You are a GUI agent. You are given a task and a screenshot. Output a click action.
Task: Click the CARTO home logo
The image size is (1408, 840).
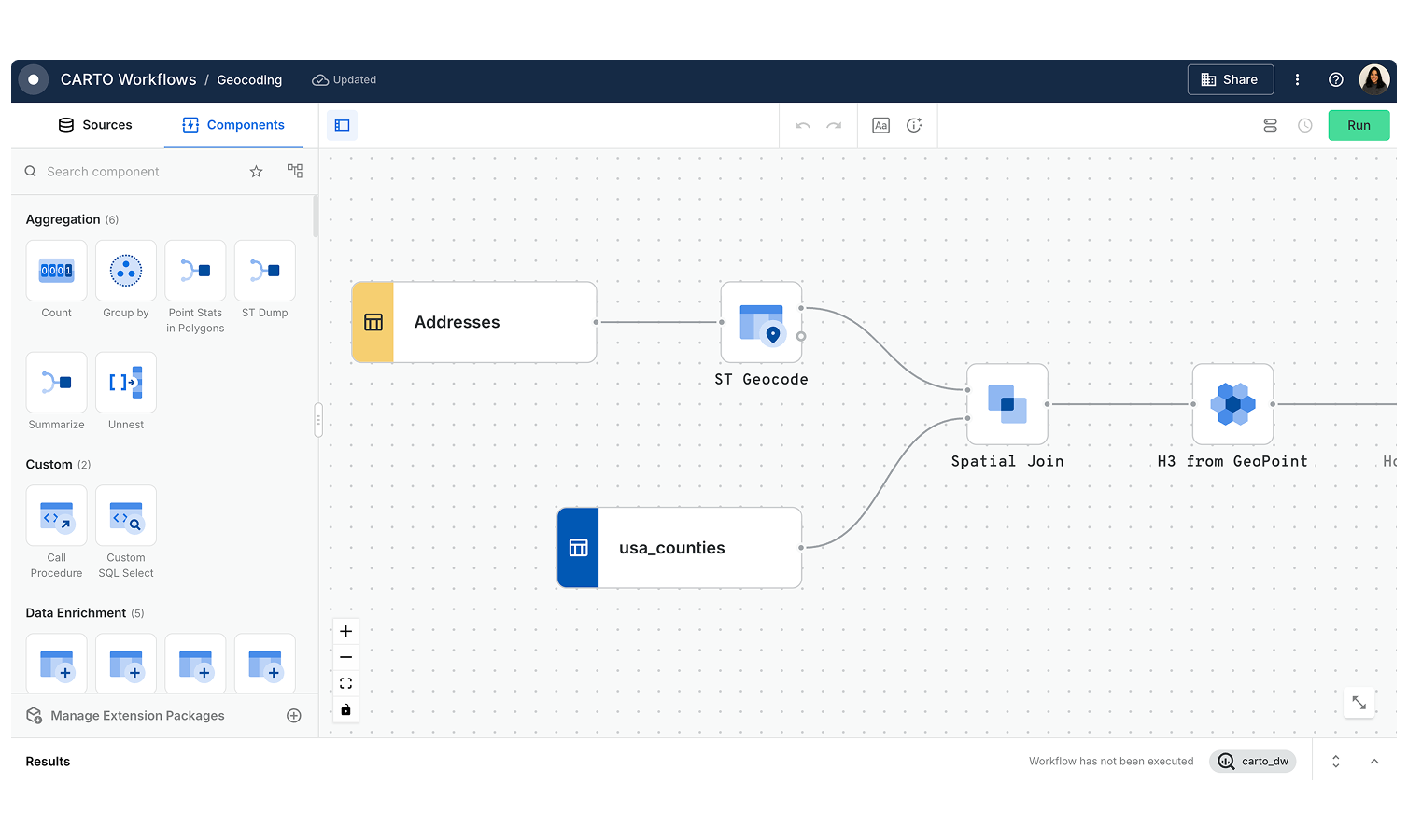[34, 79]
